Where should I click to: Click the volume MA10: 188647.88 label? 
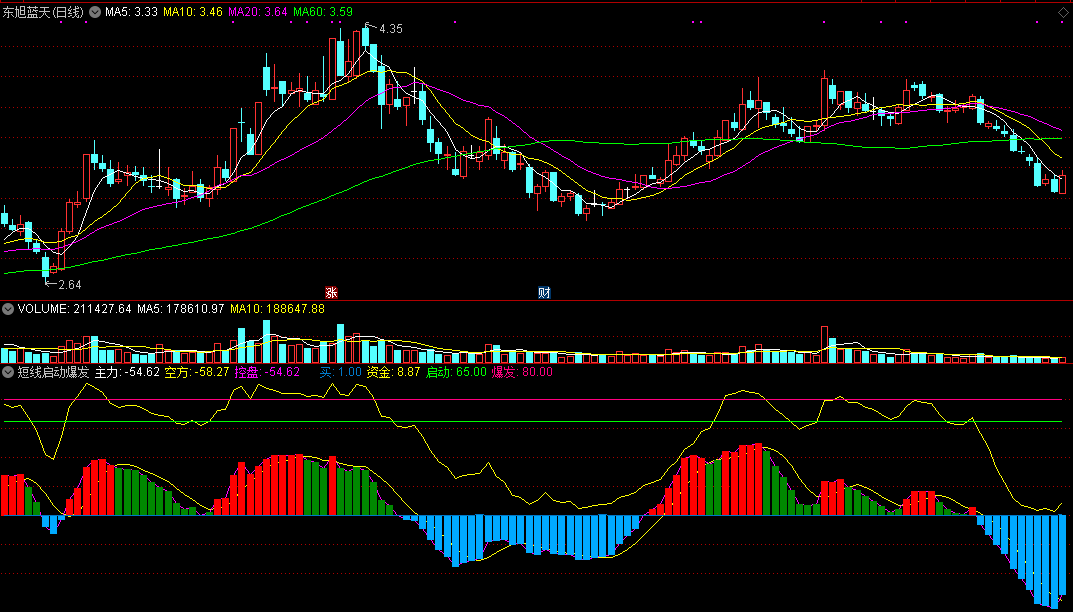(x=277, y=309)
